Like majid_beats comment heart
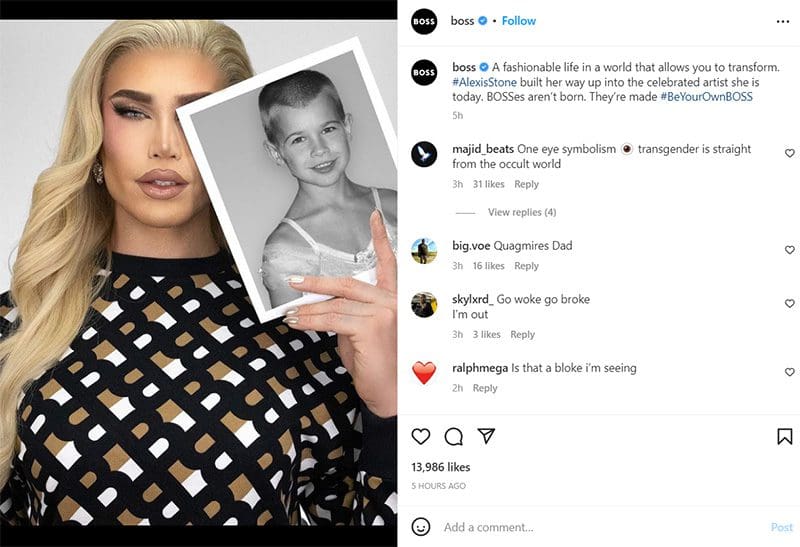The width and height of the screenshot is (800, 547). click(x=789, y=153)
